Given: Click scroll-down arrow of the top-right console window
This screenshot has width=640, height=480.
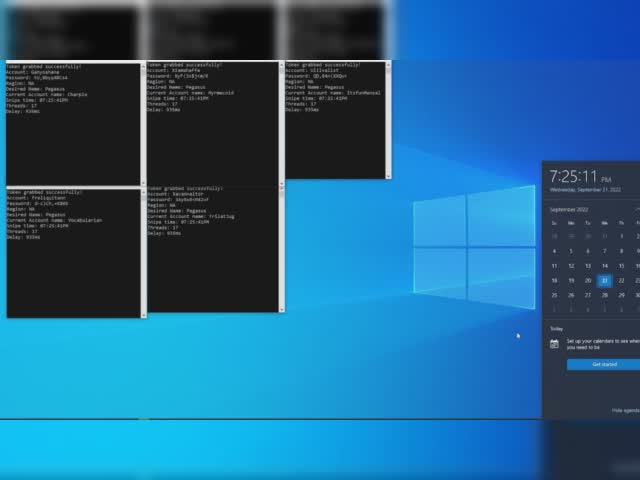Looking at the screenshot, I should [x=388, y=176].
